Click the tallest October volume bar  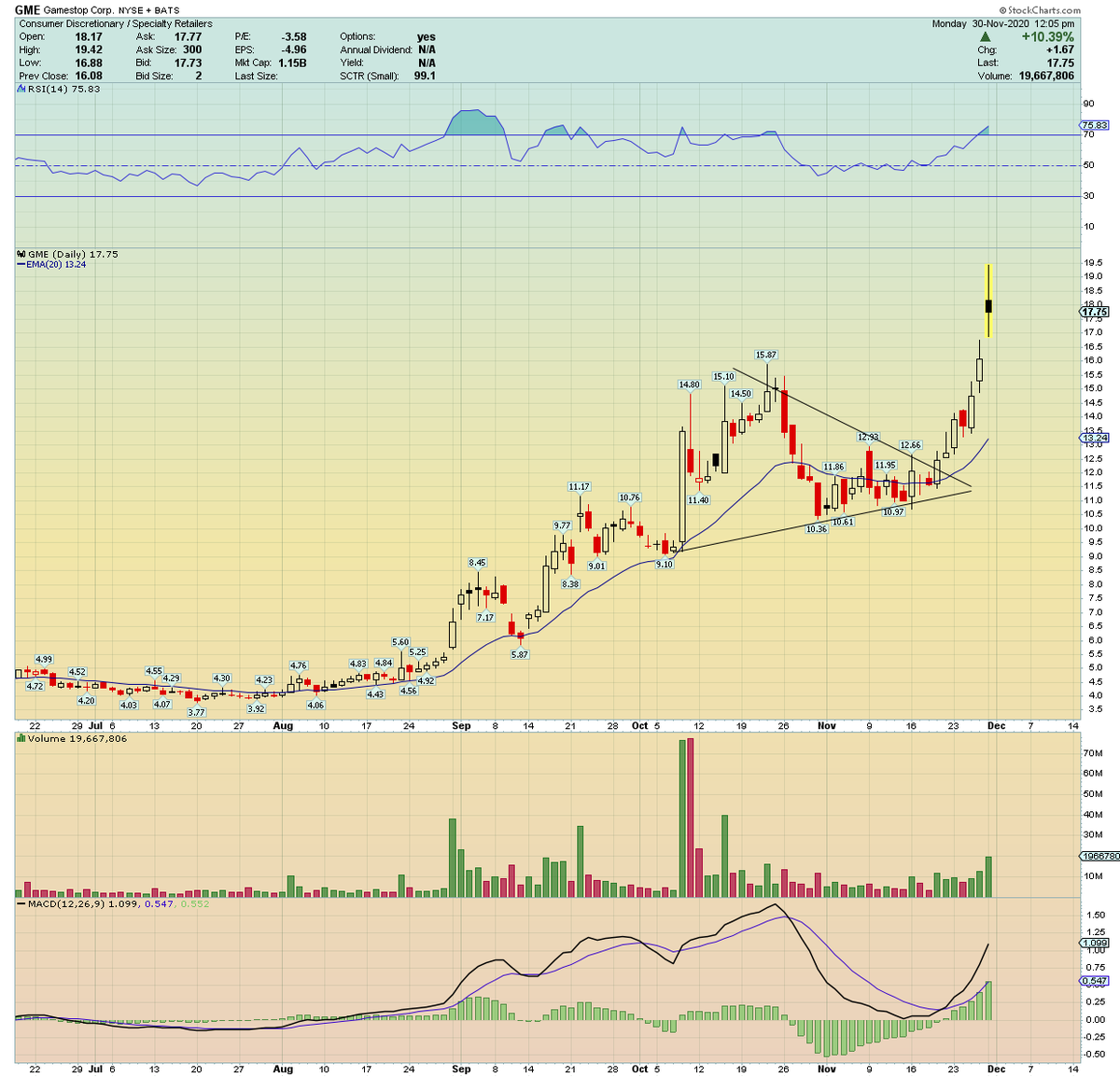coord(691,818)
